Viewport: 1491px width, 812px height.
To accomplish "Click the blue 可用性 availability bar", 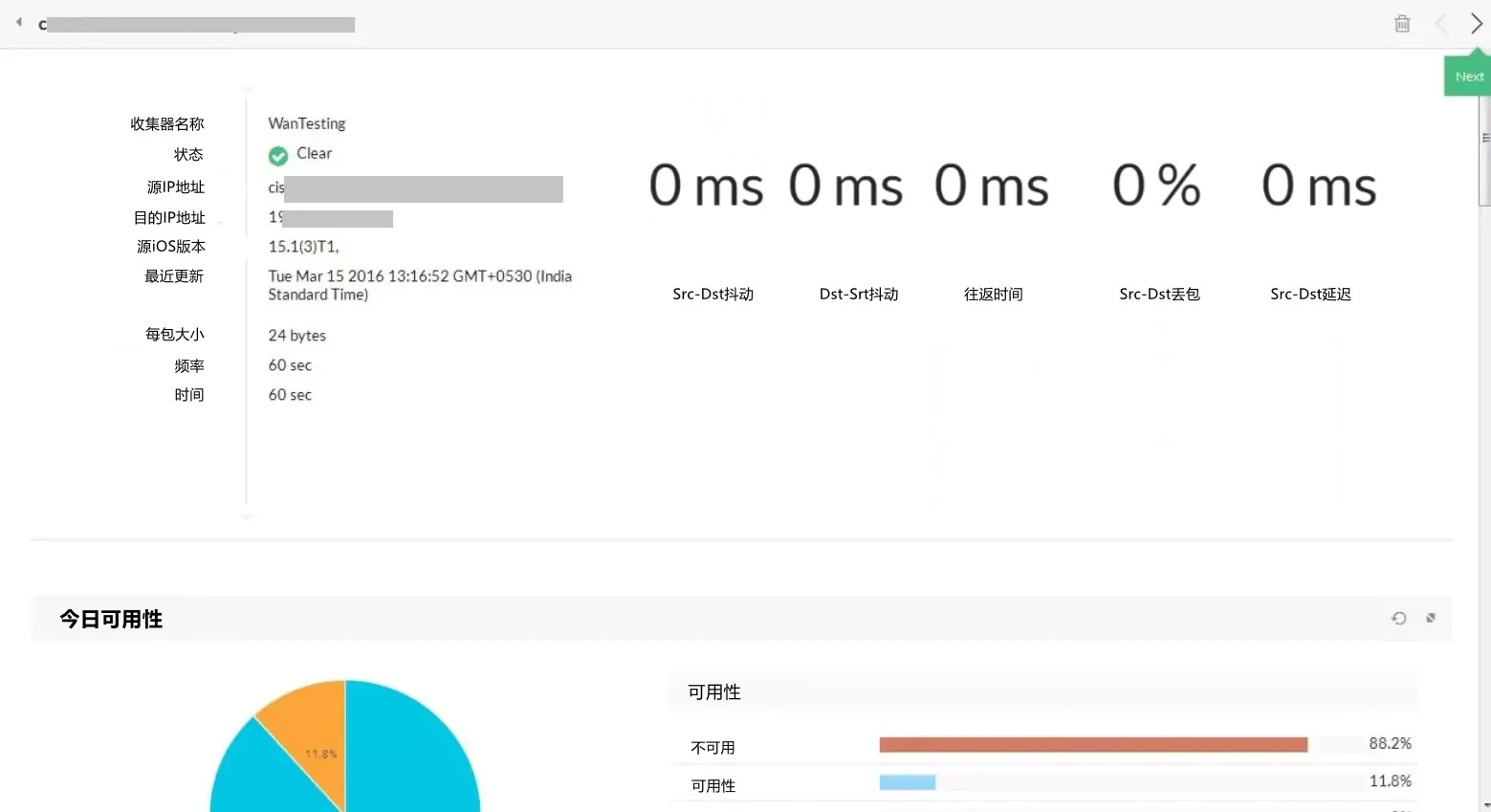I will coord(908,782).
